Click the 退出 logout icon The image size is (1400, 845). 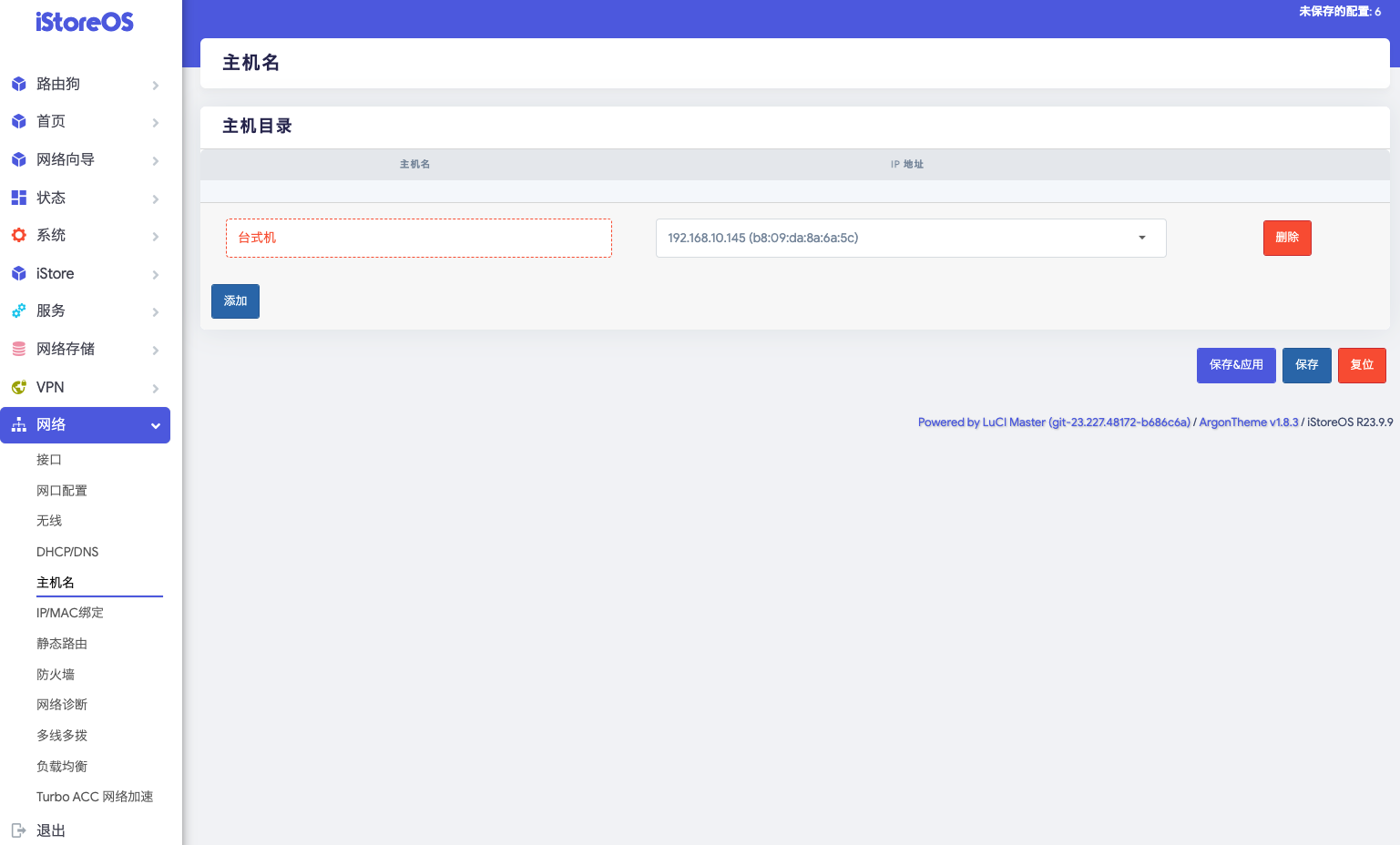pos(18,830)
